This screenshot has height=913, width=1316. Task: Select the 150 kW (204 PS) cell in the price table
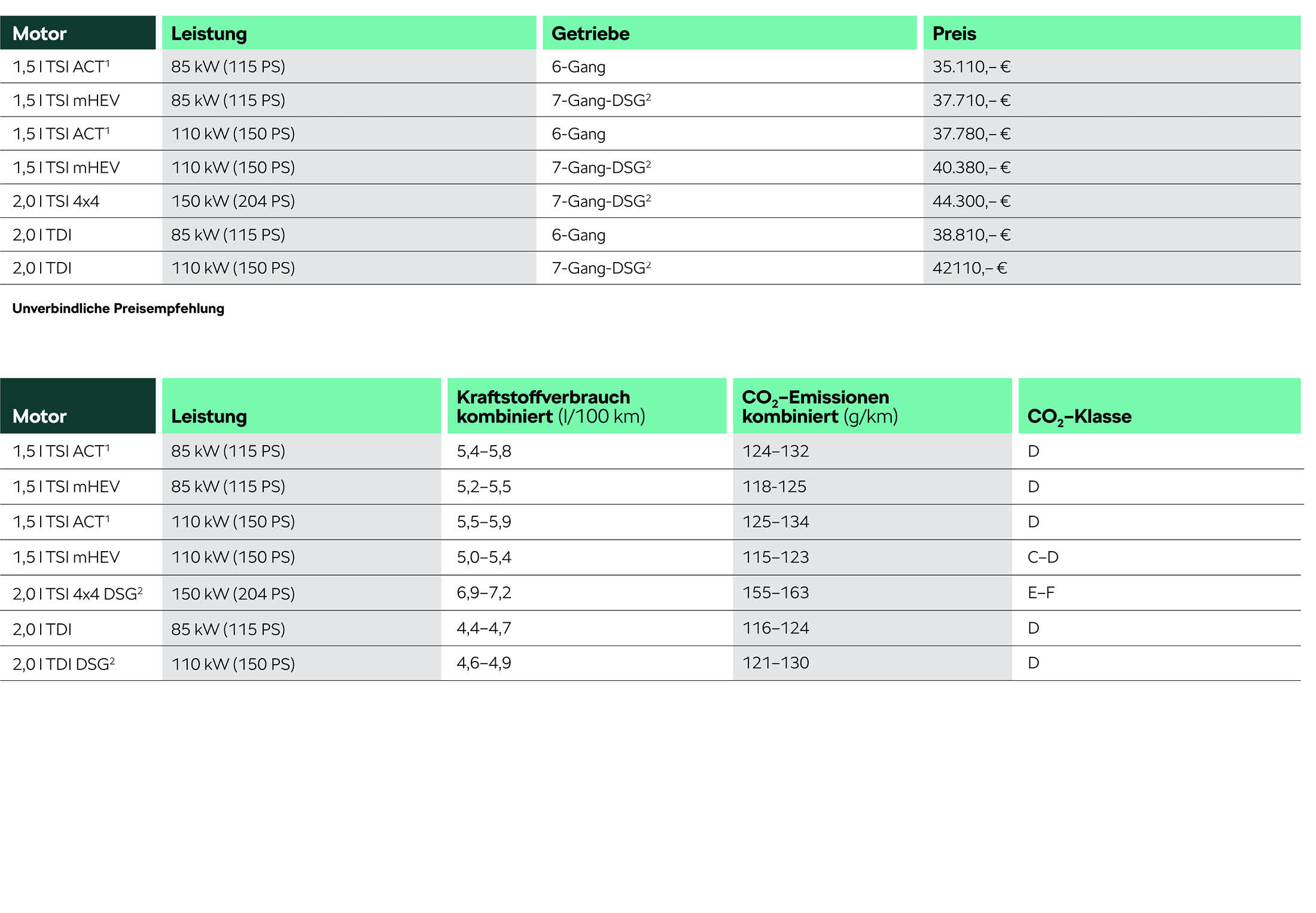tap(233, 201)
